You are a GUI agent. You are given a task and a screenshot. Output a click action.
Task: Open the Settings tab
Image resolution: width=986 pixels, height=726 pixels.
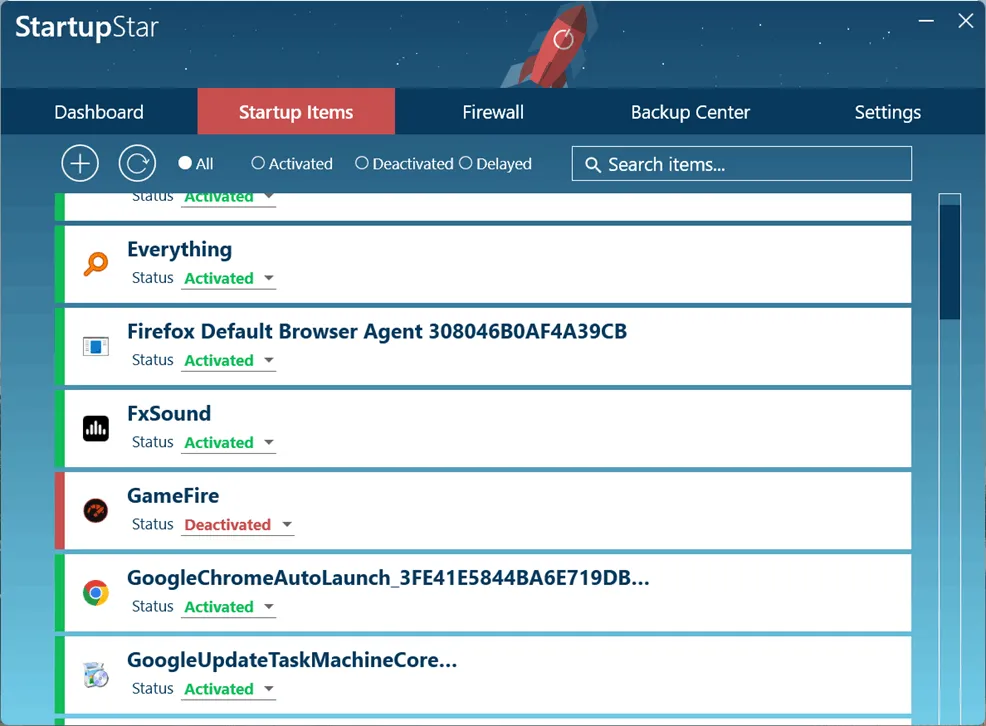[x=887, y=112]
